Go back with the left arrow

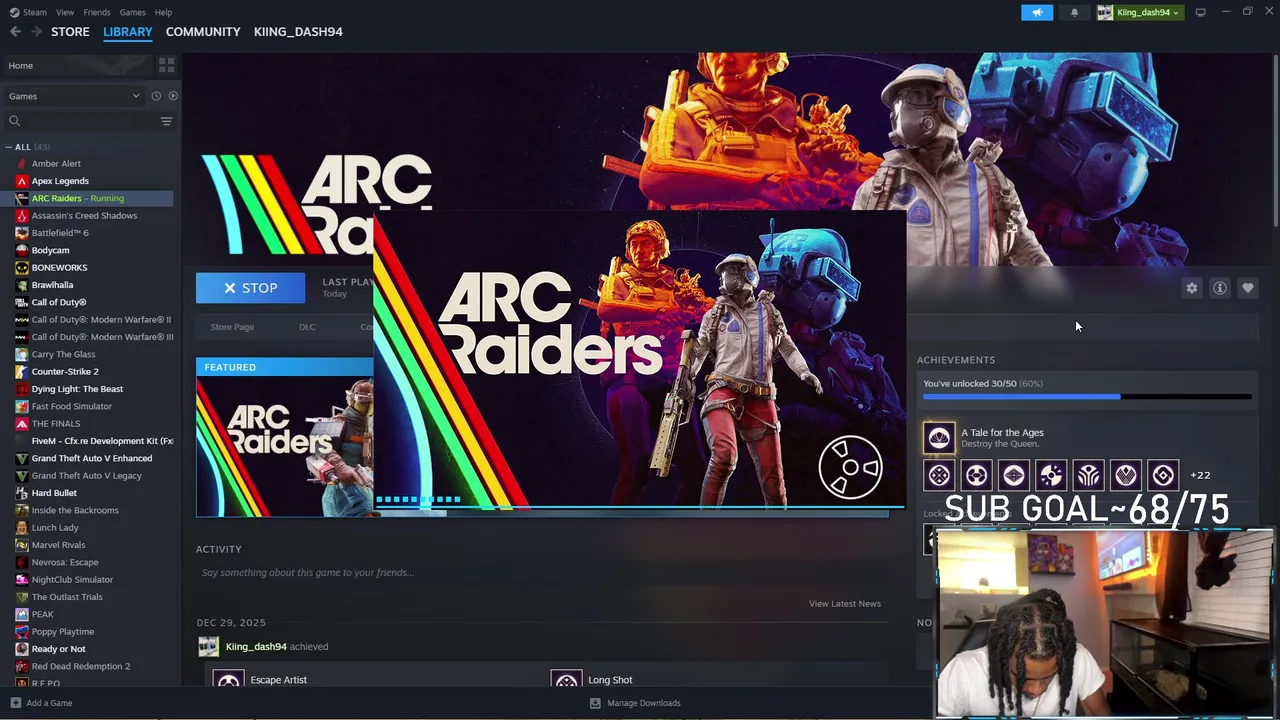pos(15,32)
